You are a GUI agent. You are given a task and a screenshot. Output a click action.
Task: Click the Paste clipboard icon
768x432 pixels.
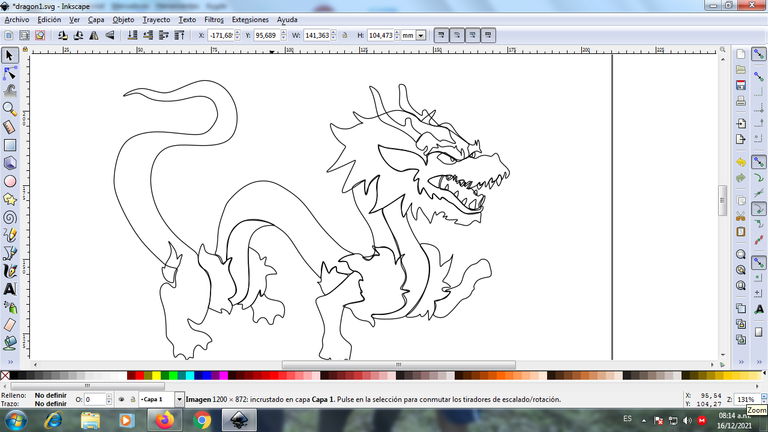pos(741,232)
